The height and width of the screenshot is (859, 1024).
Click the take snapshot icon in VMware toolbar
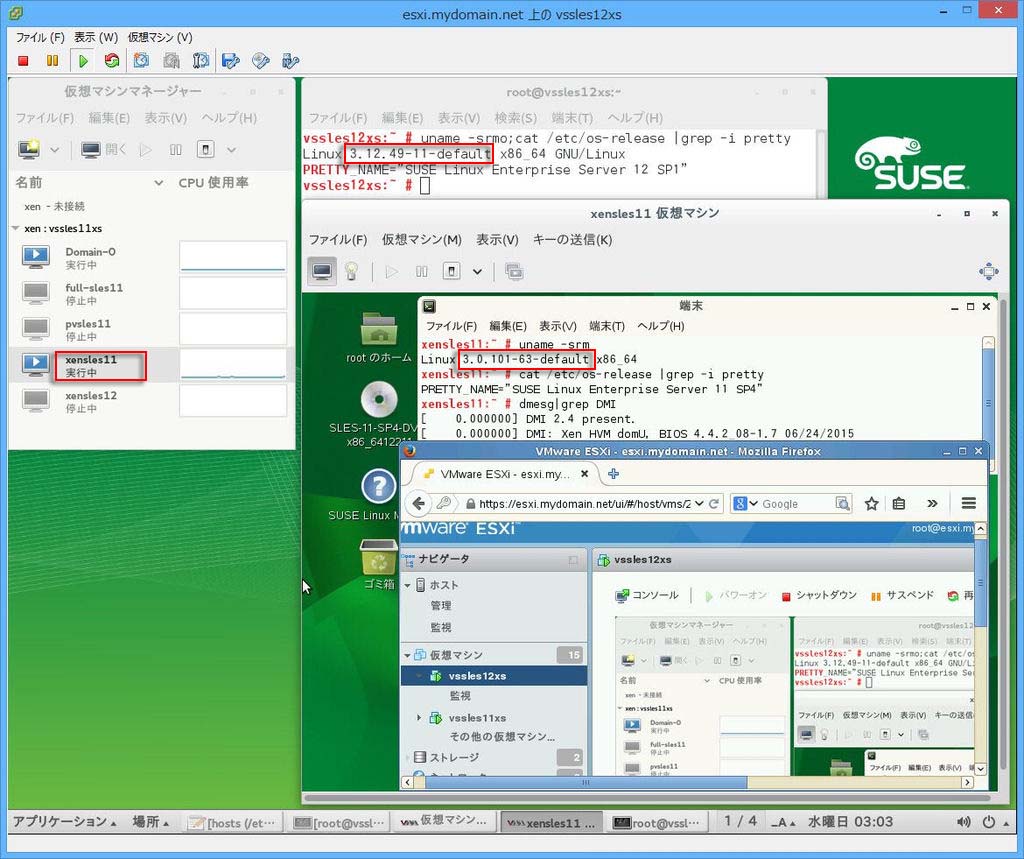(x=141, y=61)
